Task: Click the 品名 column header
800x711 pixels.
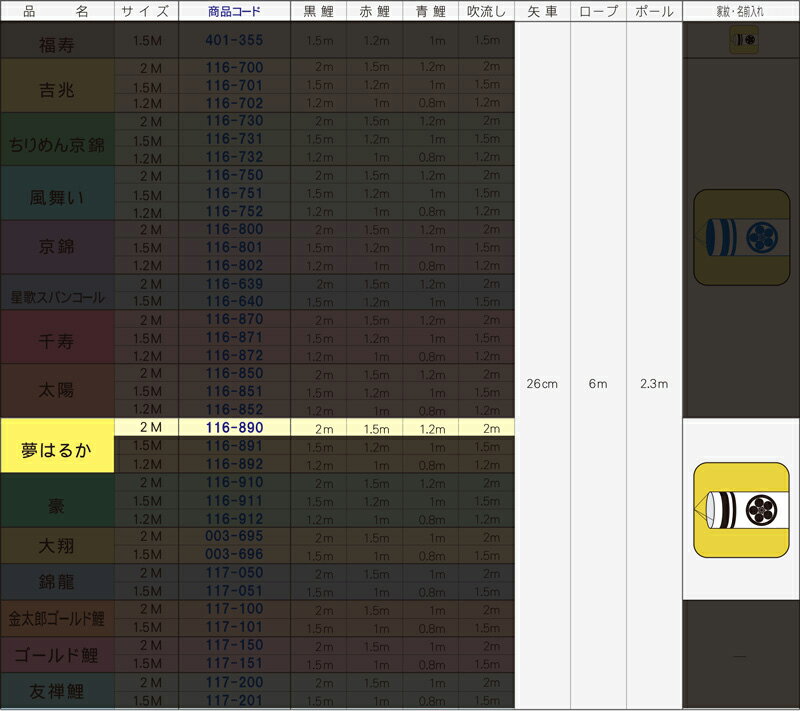Action: (x=57, y=12)
